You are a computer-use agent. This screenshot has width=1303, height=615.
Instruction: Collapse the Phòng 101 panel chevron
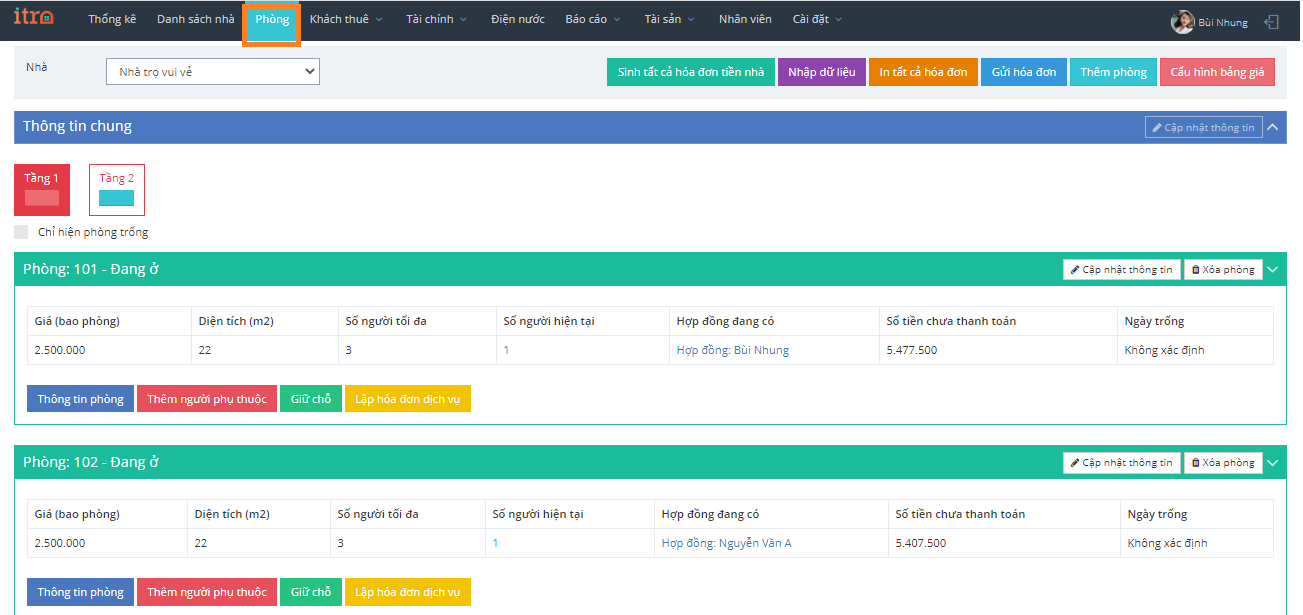[x=1273, y=269]
